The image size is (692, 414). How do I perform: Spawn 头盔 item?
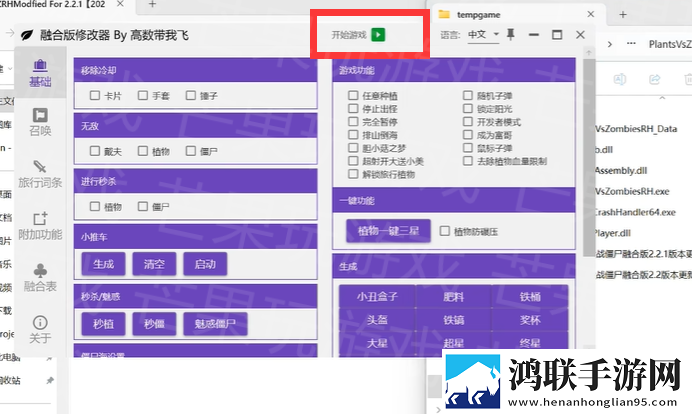tap(377, 320)
